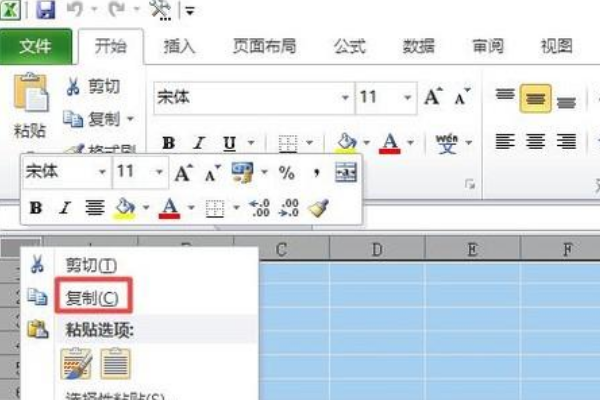Toggle Bold in the mini toolbar
The width and height of the screenshot is (600, 400).
tap(36, 208)
